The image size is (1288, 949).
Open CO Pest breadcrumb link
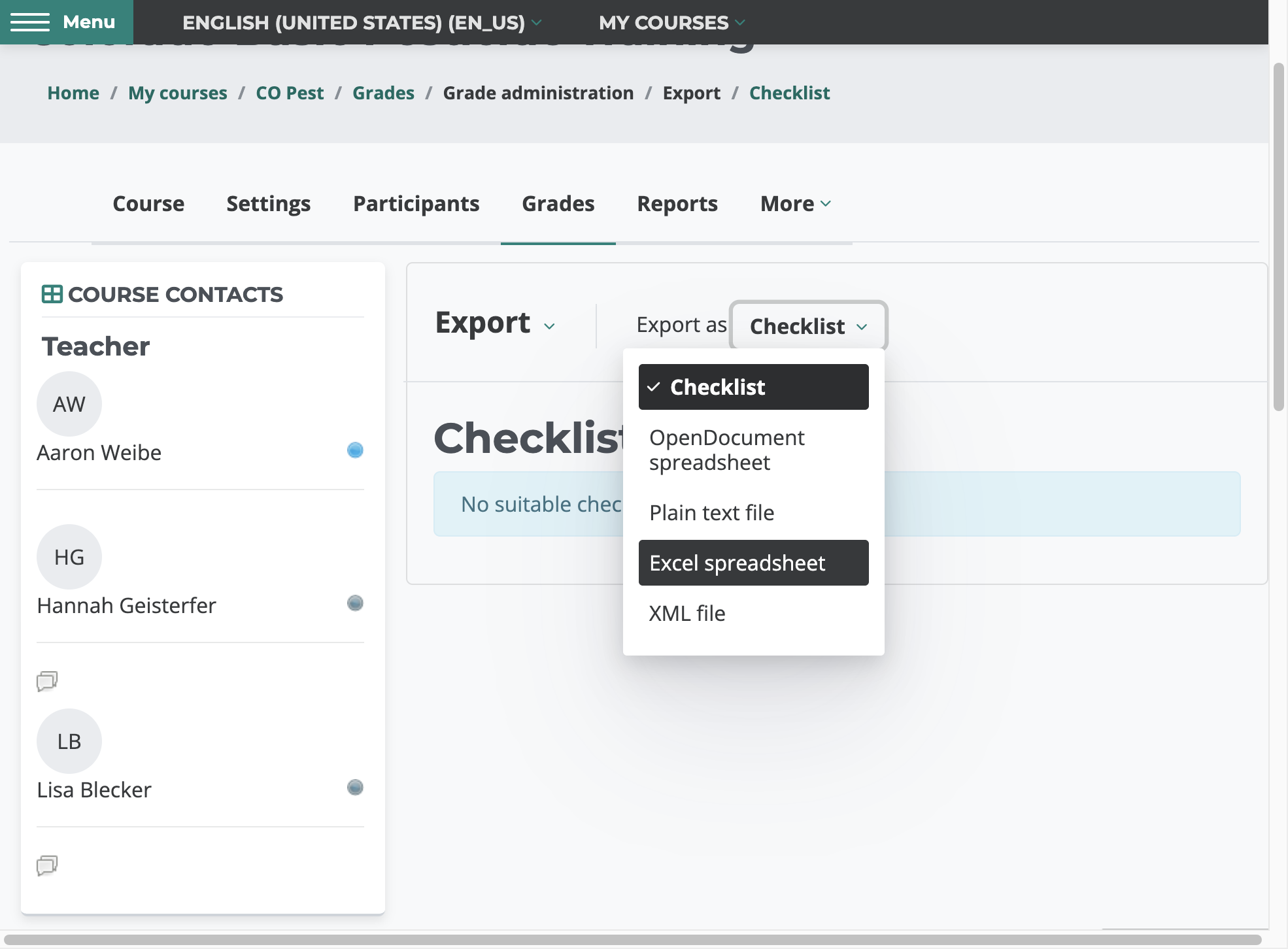(x=290, y=93)
